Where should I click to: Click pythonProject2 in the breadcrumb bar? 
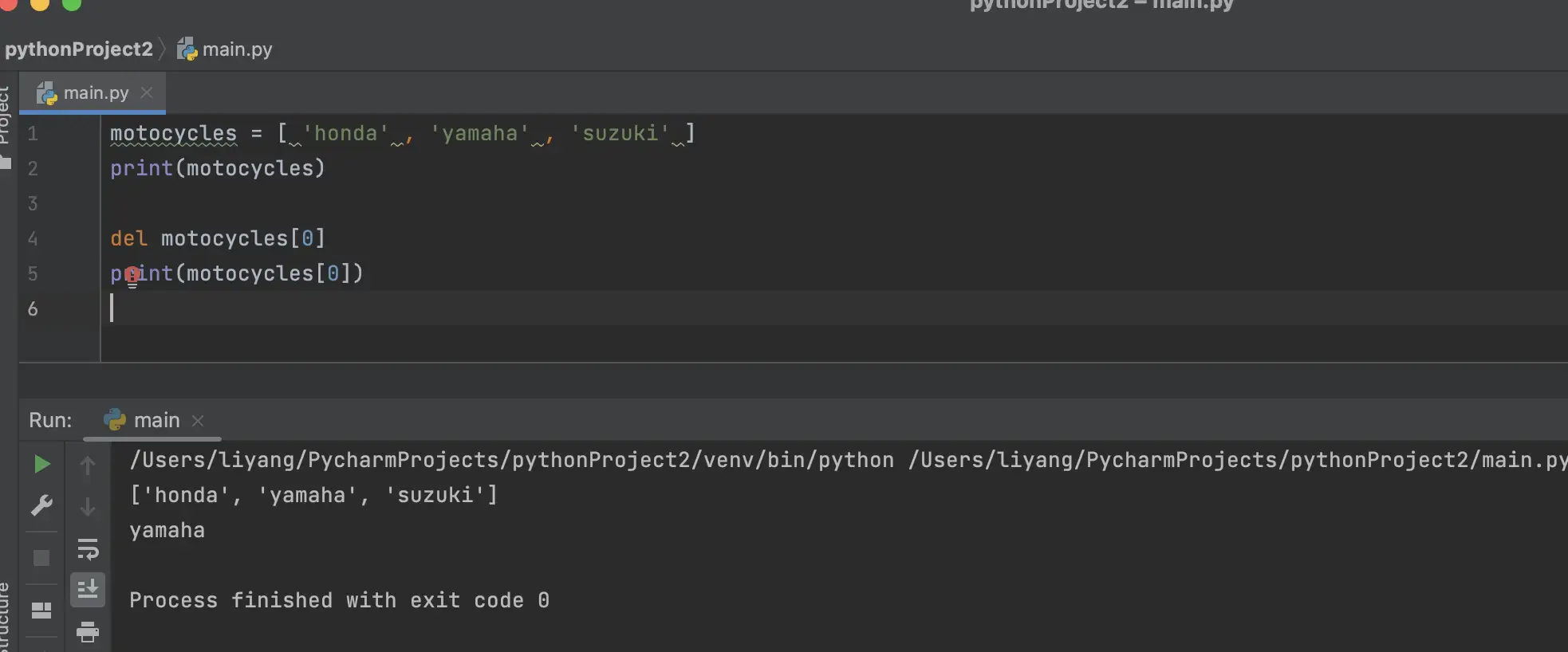(78, 49)
